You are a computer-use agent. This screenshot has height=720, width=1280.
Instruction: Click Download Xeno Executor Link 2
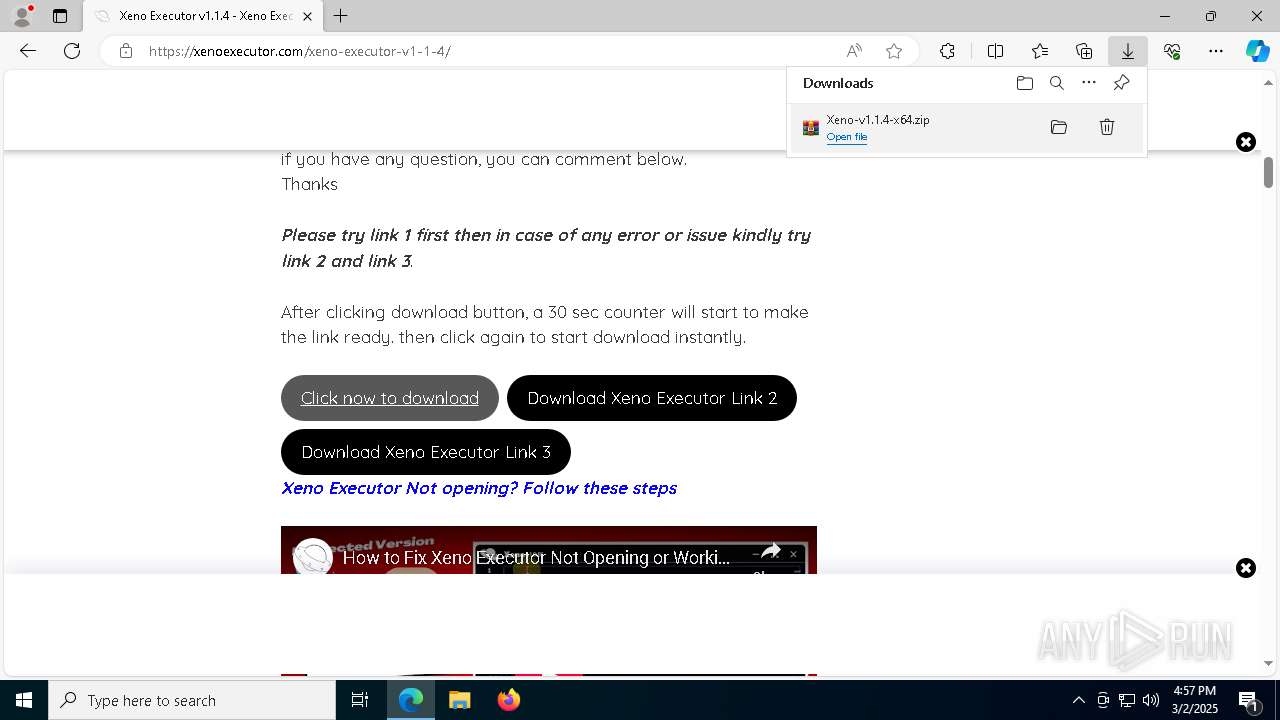pyautogui.click(x=652, y=398)
